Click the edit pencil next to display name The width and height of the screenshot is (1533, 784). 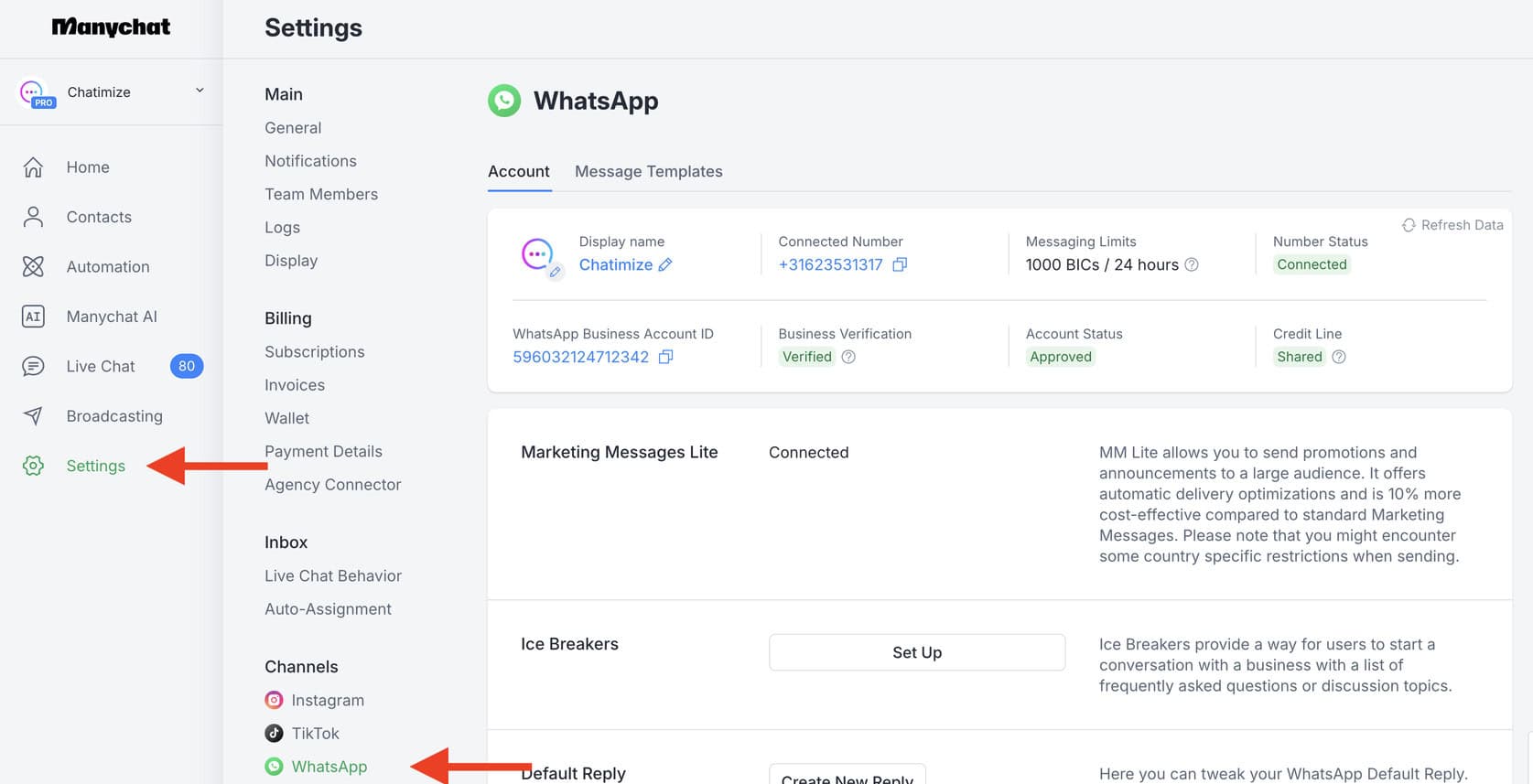click(665, 264)
